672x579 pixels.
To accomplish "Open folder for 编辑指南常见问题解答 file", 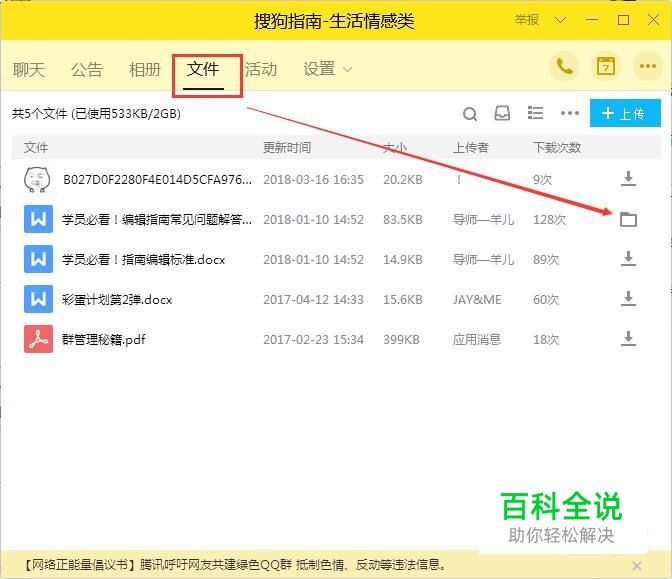I will [x=628, y=219].
